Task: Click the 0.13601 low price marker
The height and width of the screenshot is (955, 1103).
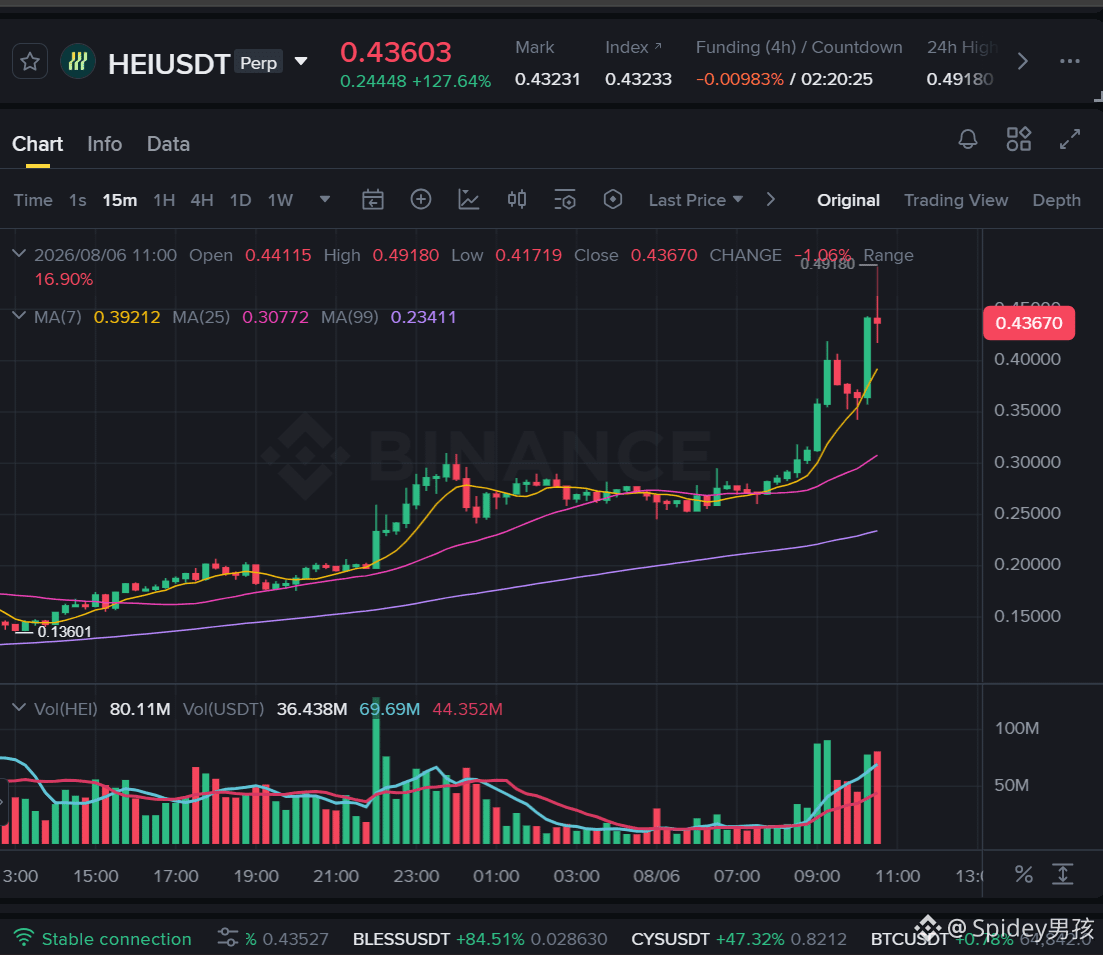Action: [x=64, y=632]
